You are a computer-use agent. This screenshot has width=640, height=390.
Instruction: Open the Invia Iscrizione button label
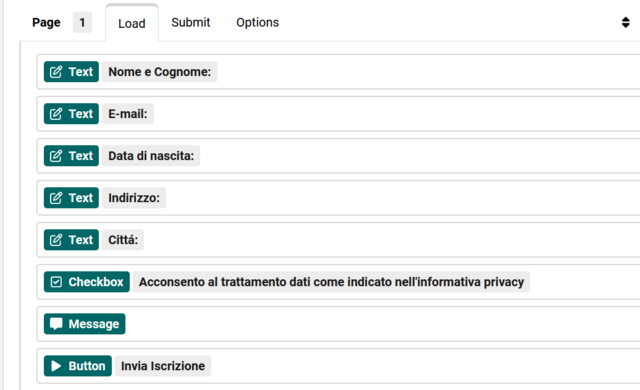(163, 366)
